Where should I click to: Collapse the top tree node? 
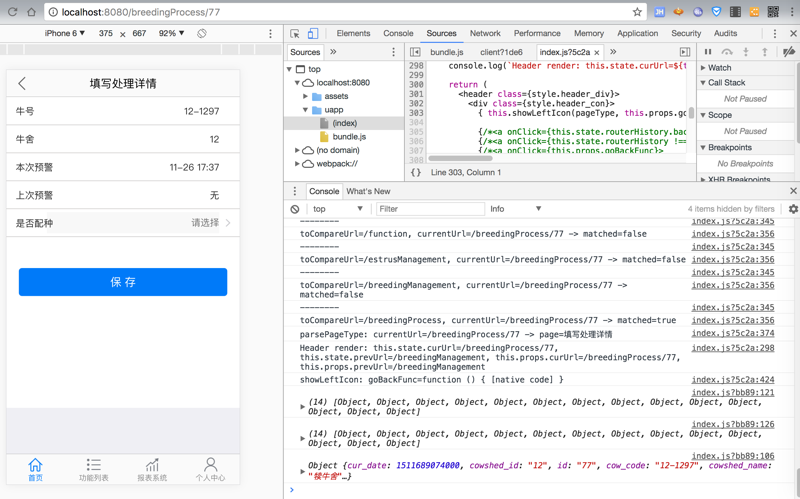tap(290, 69)
